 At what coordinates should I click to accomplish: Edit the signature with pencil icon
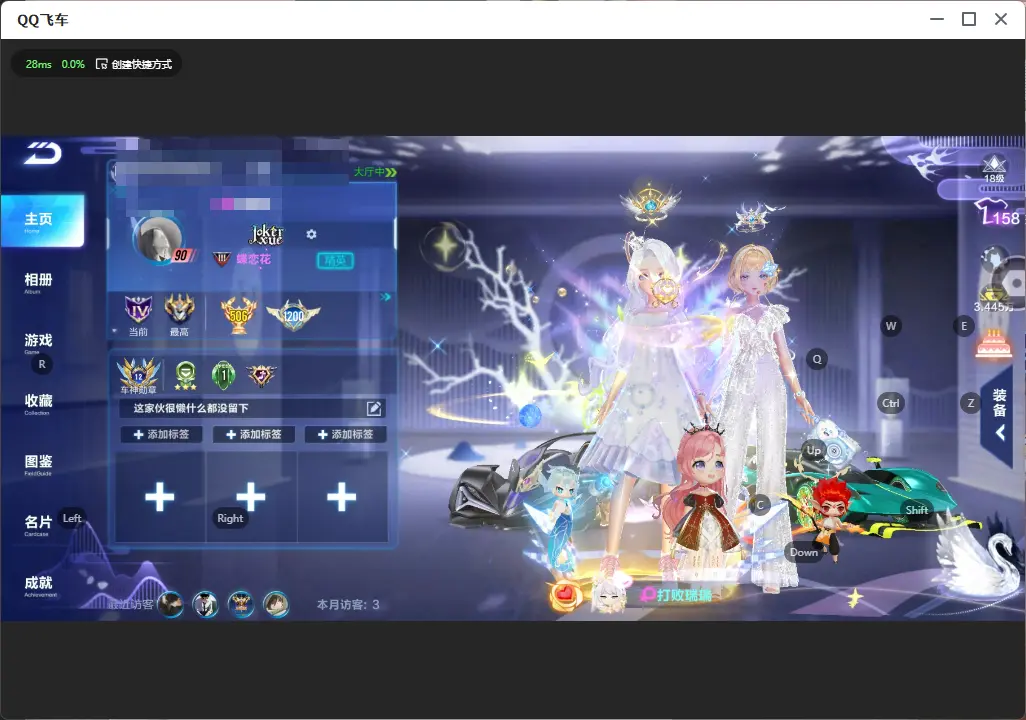click(x=374, y=408)
